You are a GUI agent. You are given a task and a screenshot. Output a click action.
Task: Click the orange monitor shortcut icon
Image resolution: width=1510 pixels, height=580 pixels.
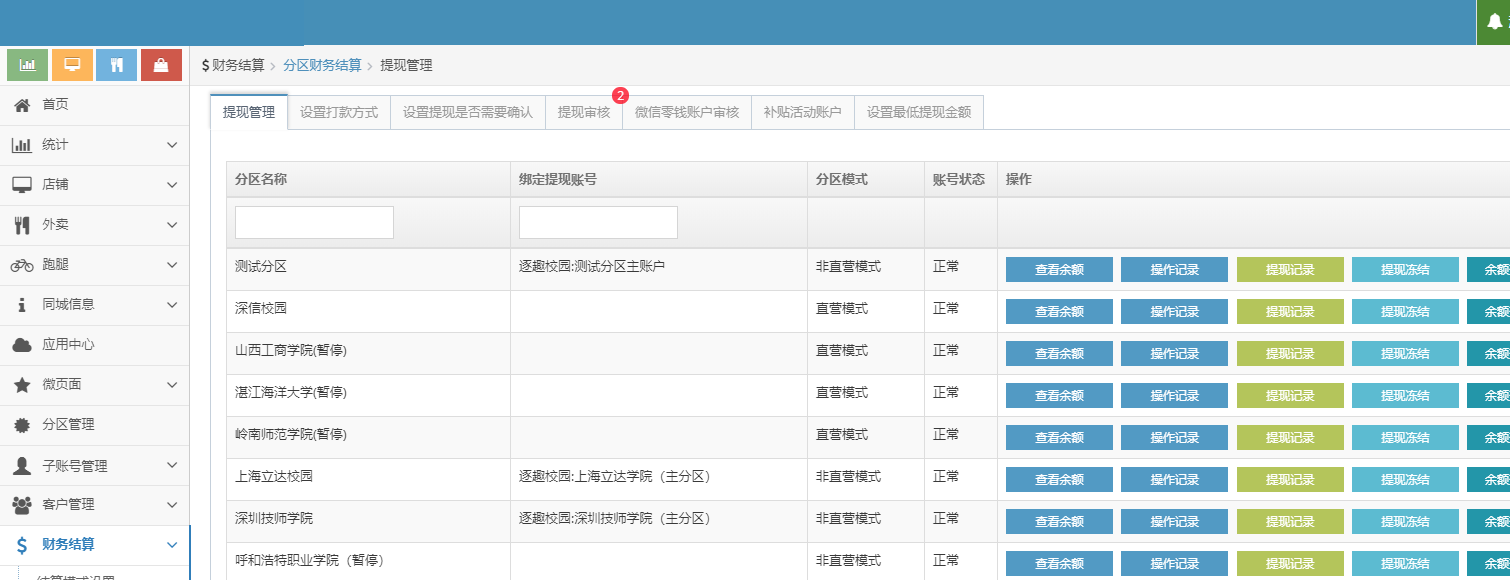pos(72,65)
